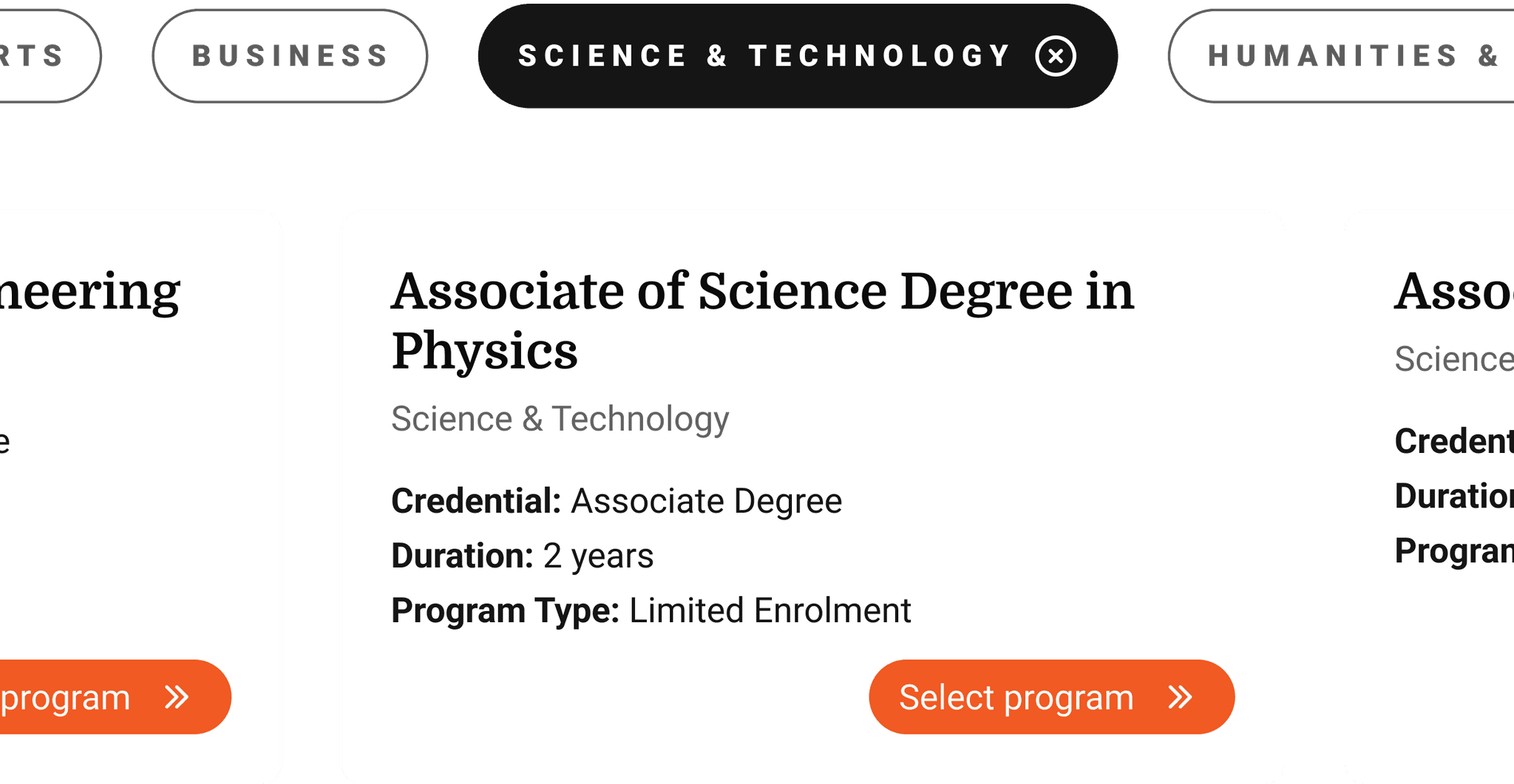Click Science & Technology subtitle under Physics
The height and width of the screenshot is (784, 1514).
[560, 419]
